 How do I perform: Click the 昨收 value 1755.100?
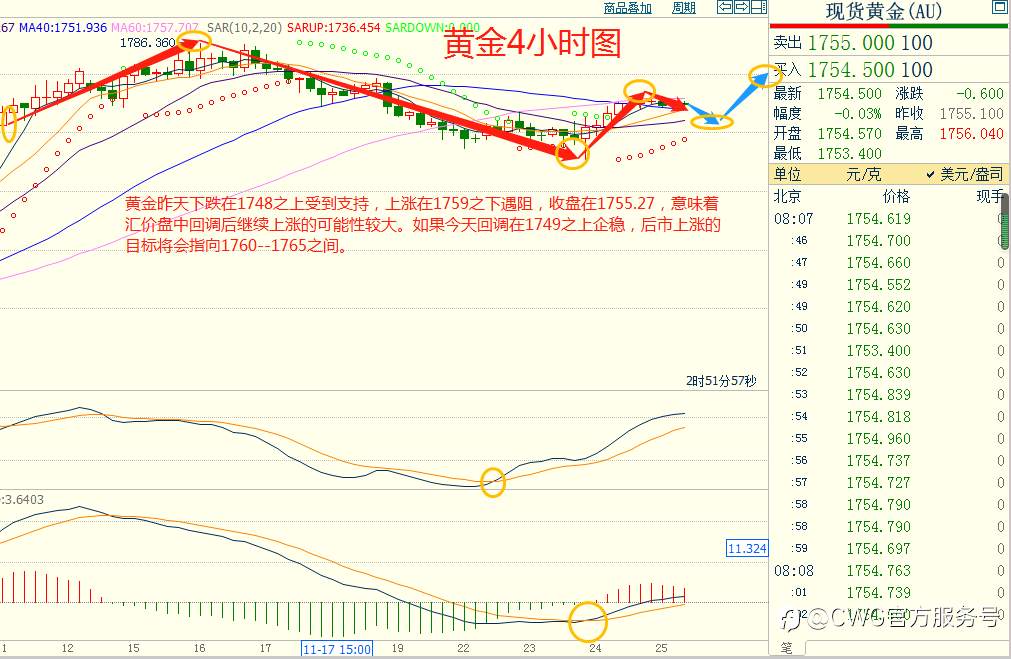[x=971, y=113]
